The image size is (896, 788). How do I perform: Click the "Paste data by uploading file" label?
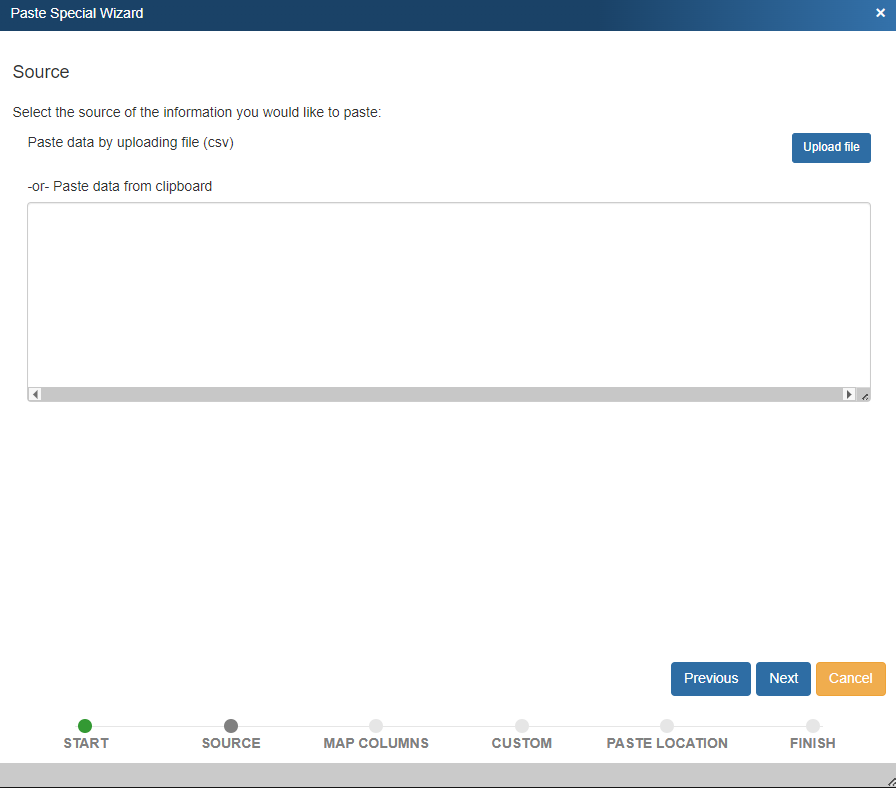tap(130, 142)
